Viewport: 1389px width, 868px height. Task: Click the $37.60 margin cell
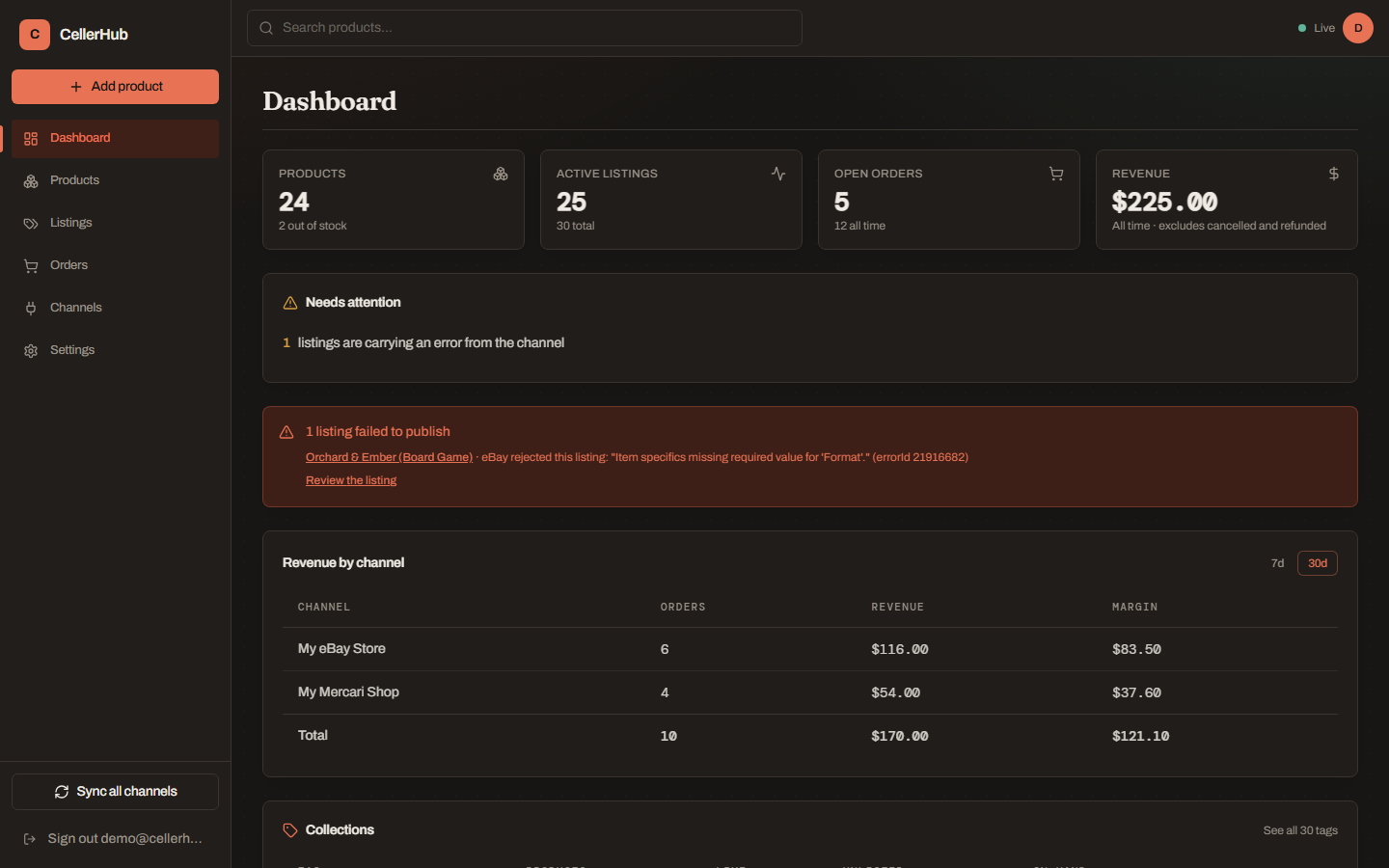click(x=1136, y=692)
